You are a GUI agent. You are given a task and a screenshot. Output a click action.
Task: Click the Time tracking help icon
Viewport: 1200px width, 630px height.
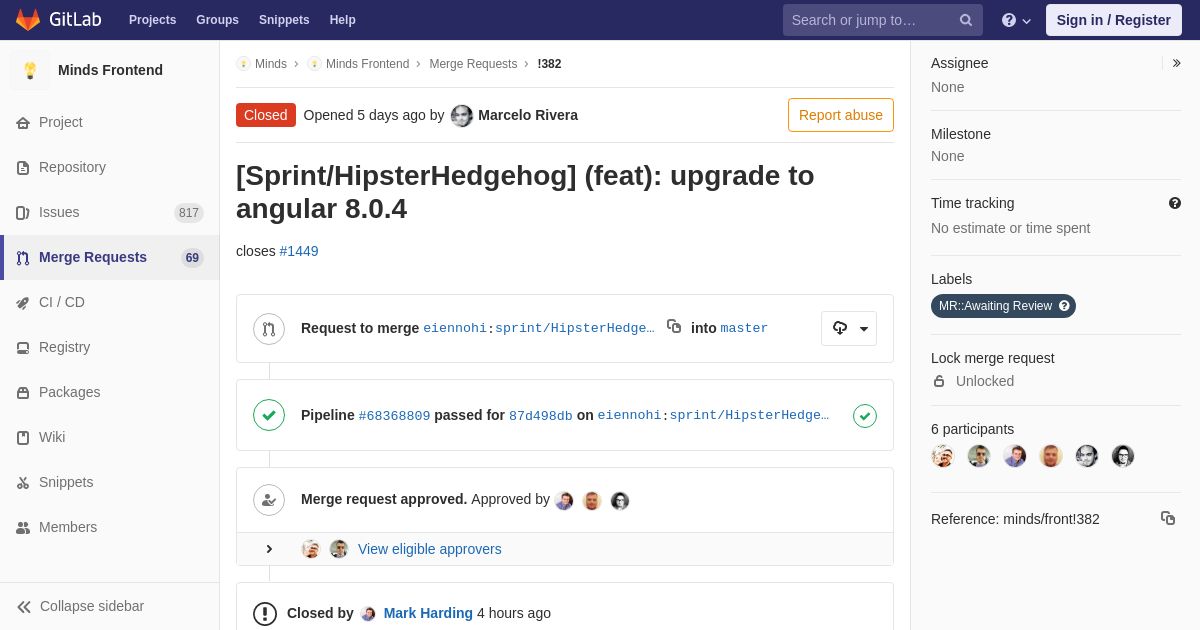tap(1175, 203)
